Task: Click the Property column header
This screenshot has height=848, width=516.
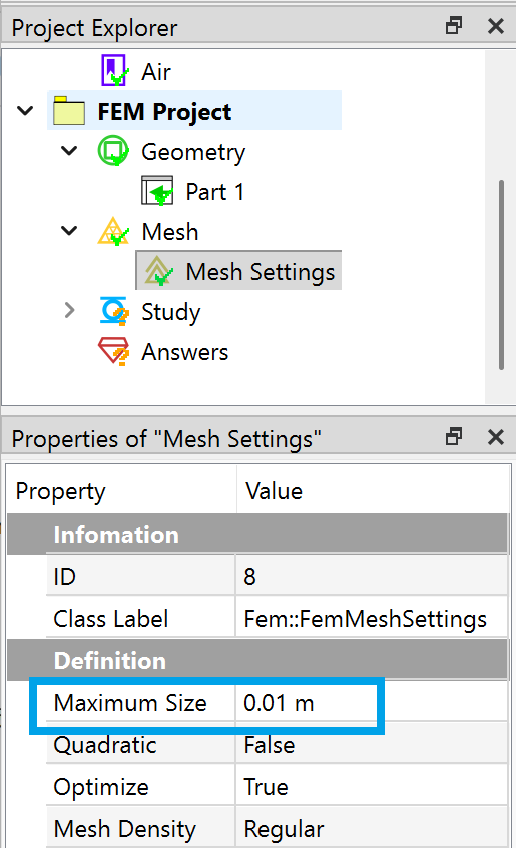Action: 121,491
